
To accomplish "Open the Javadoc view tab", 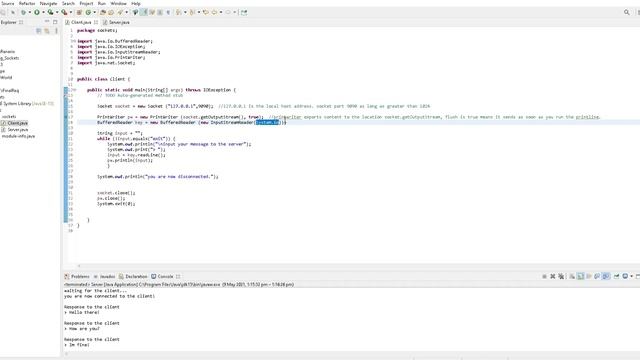I will pyautogui.click(x=104, y=276).
